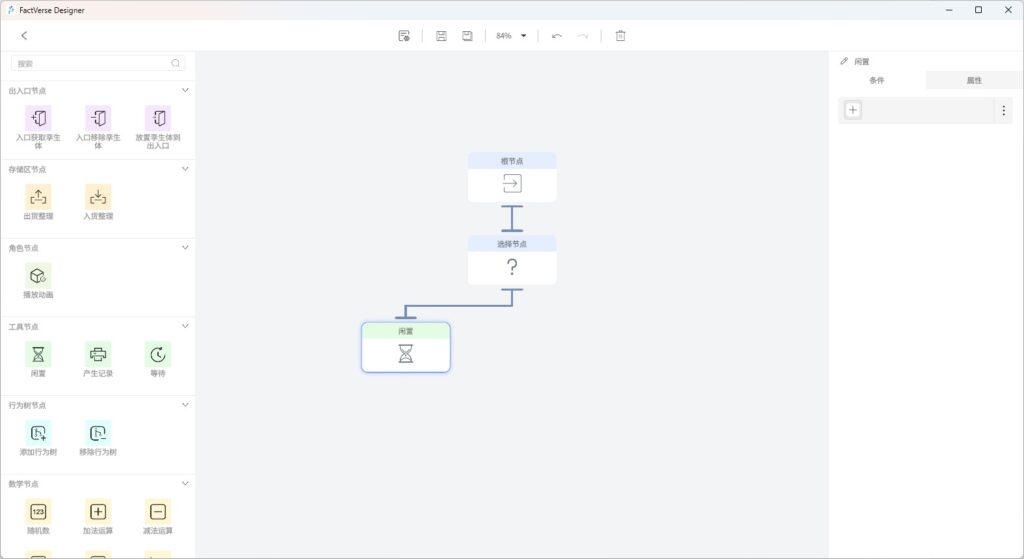Click the trash delete icon in toolbar

[x=620, y=36]
